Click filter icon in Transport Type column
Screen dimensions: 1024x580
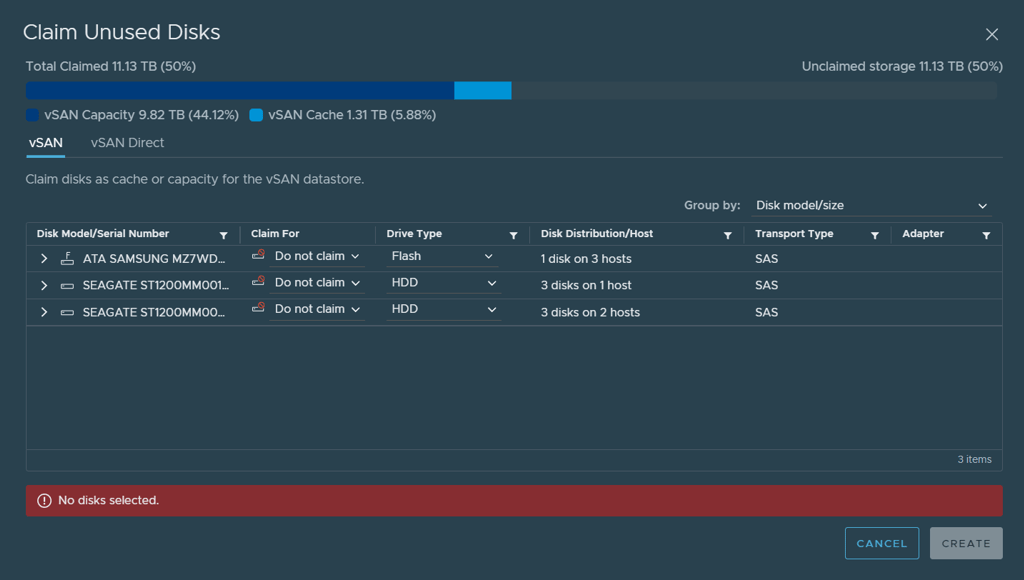[x=874, y=235]
